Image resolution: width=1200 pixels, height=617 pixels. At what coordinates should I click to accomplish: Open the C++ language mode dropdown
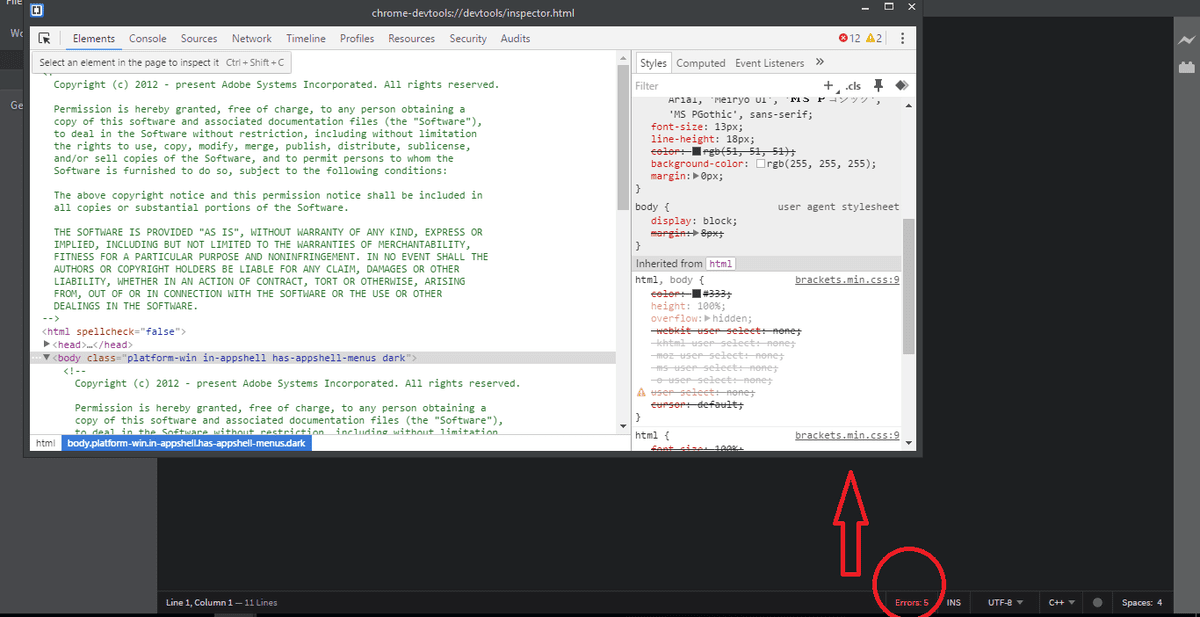click(x=1061, y=603)
